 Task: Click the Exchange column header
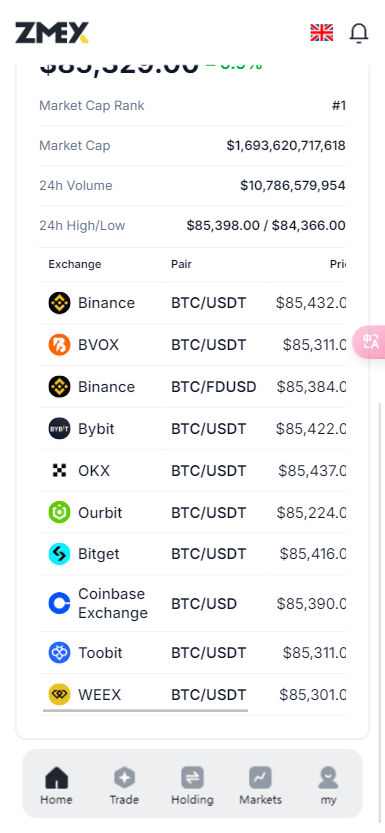[75, 264]
